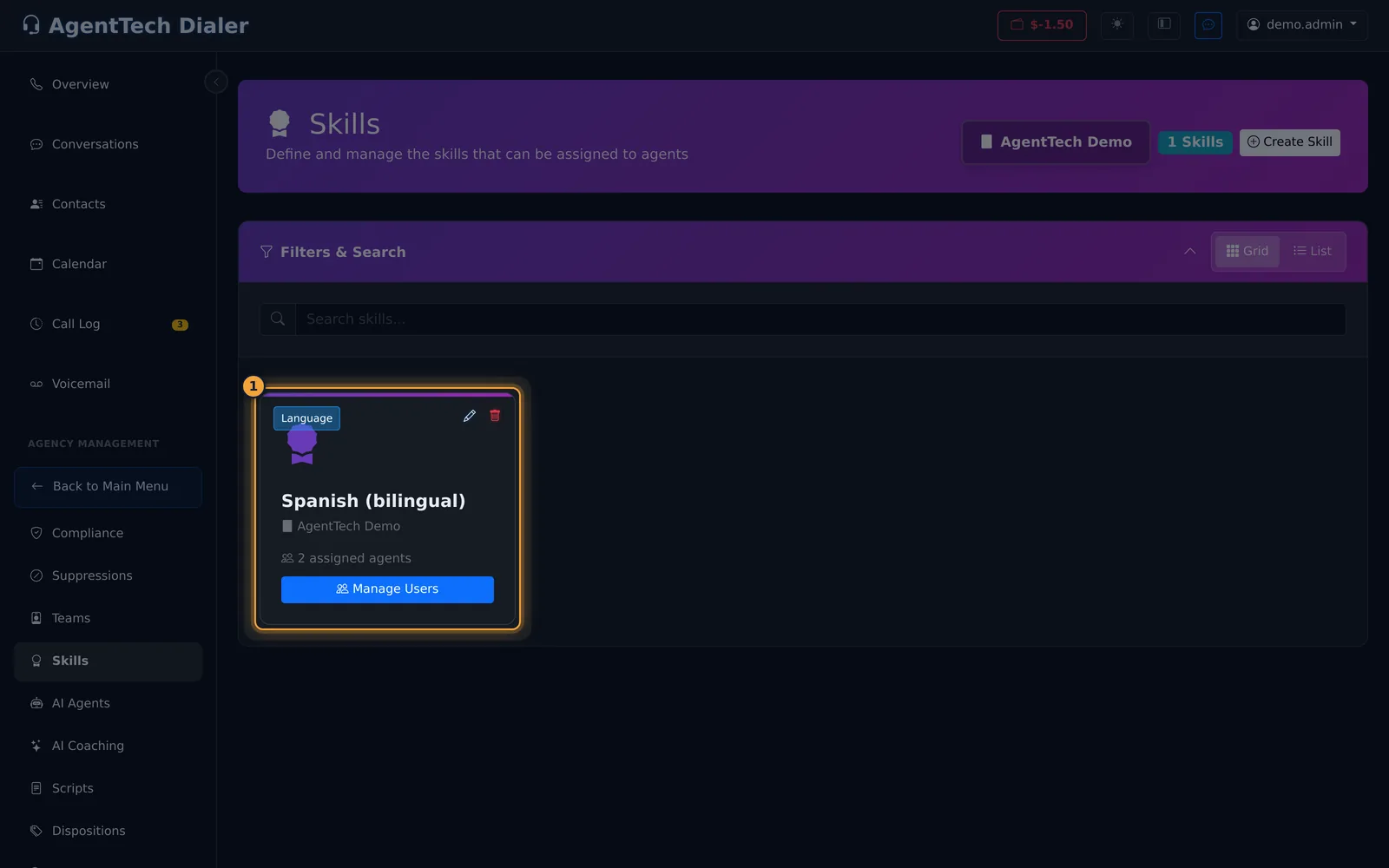1389x868 pixels.
Task: Open the chat bubble icon in header
Action: 1208,24
